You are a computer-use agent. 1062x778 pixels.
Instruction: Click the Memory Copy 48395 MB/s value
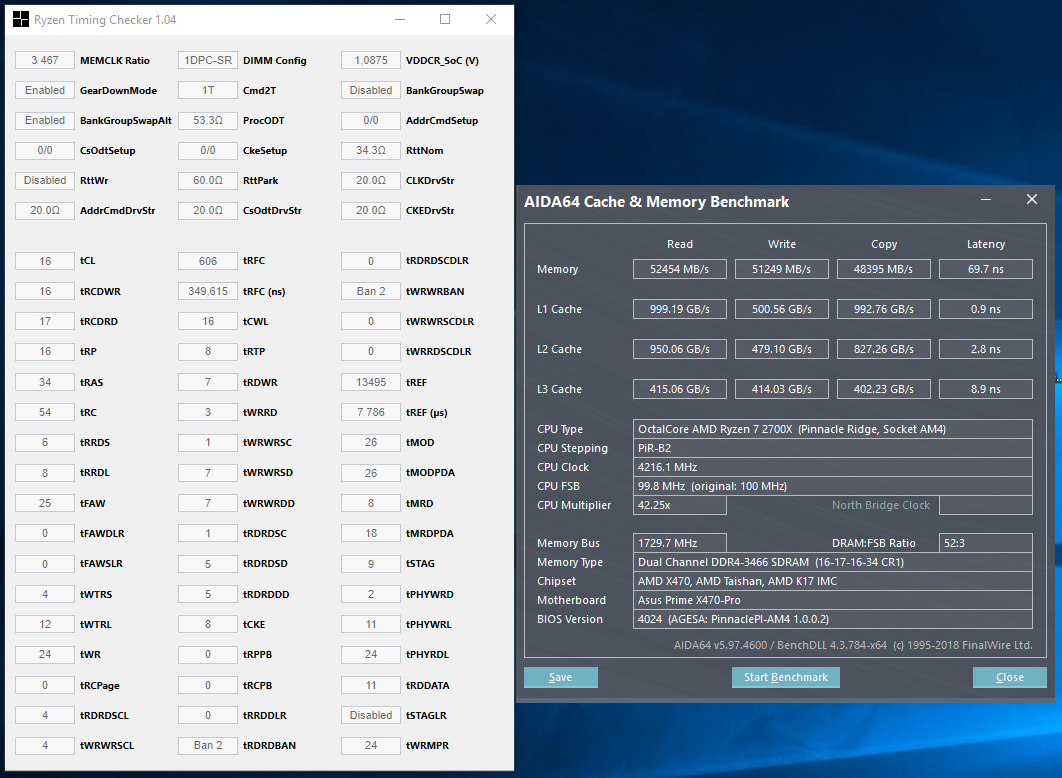point(884,269)
